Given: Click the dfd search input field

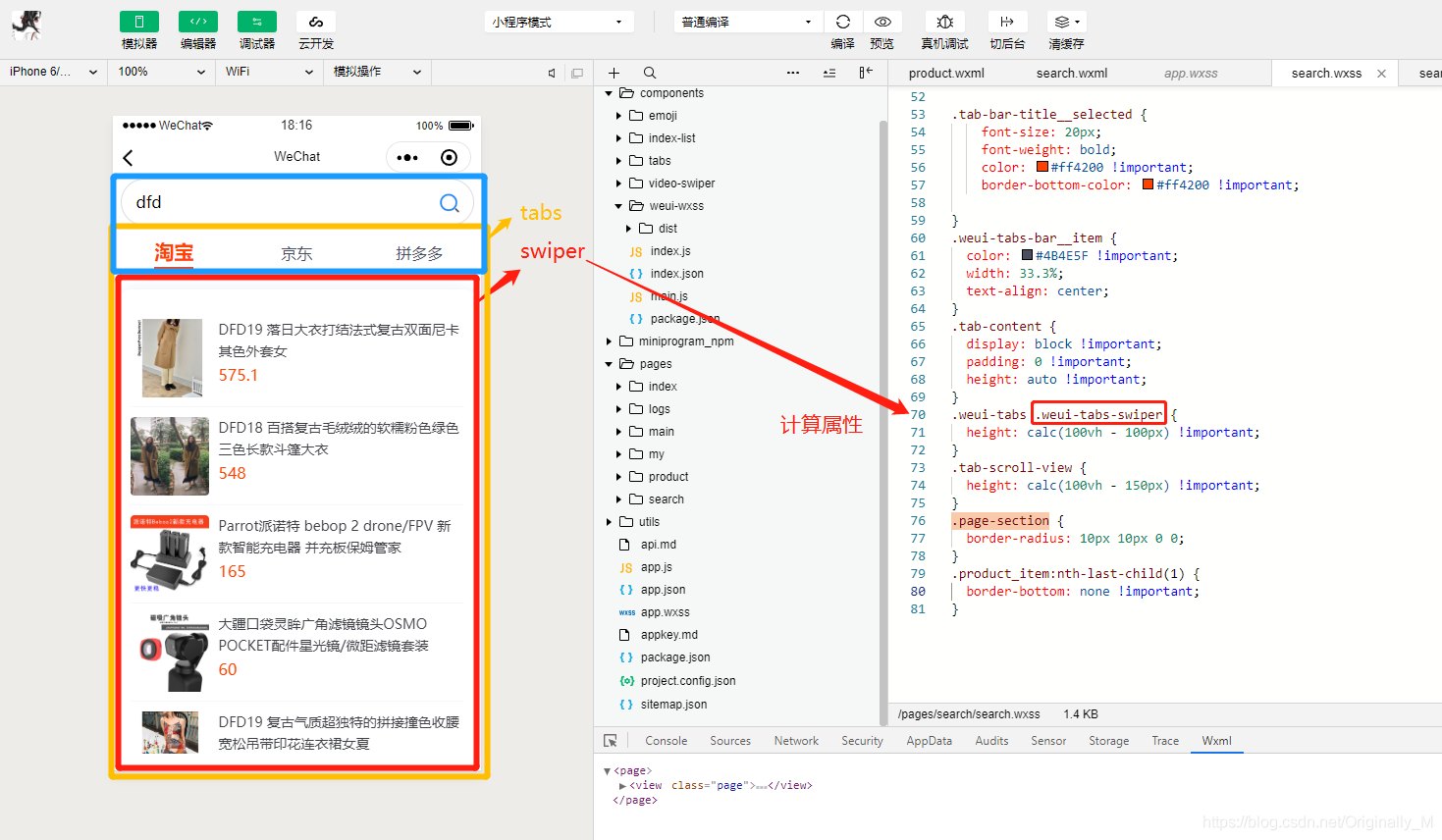Looking at the screenshot, I should click(296, 202).
